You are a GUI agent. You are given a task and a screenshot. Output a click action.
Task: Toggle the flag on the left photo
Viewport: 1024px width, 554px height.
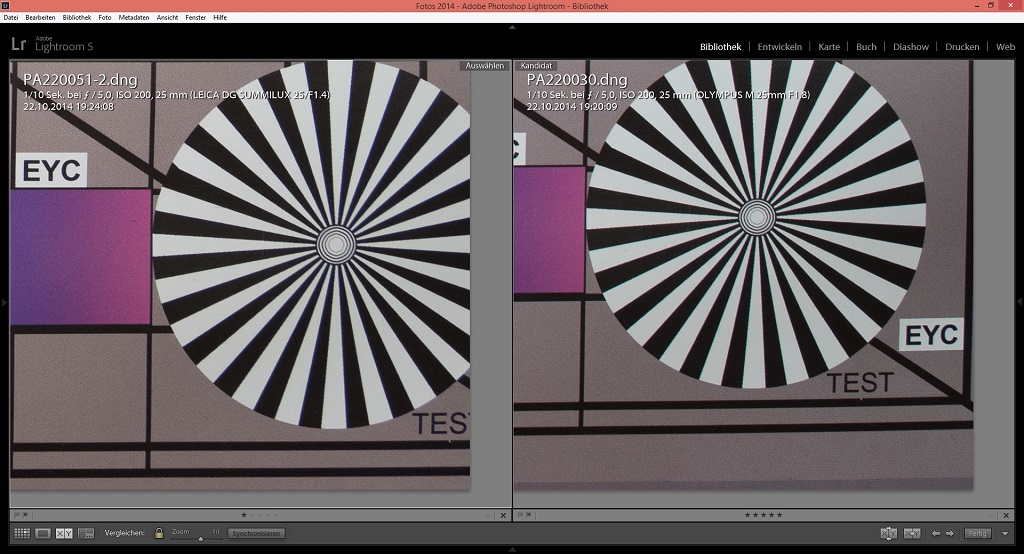coord(17,515)
